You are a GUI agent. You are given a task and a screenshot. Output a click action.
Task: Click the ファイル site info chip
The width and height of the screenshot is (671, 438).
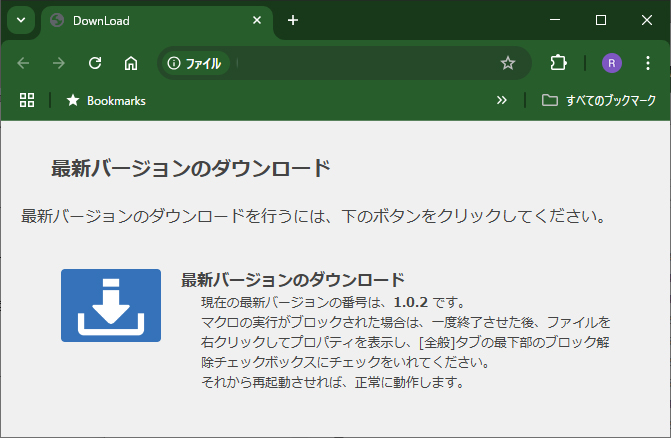[x=195, y=63]
